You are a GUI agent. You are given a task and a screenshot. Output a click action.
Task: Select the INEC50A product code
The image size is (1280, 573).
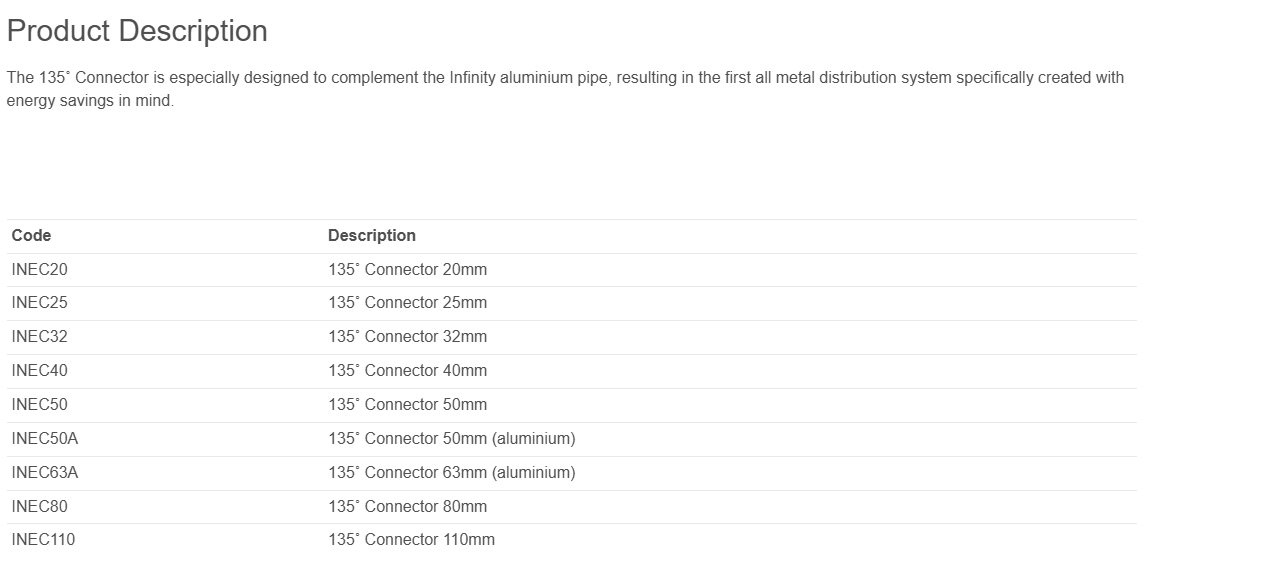point(45,439)
